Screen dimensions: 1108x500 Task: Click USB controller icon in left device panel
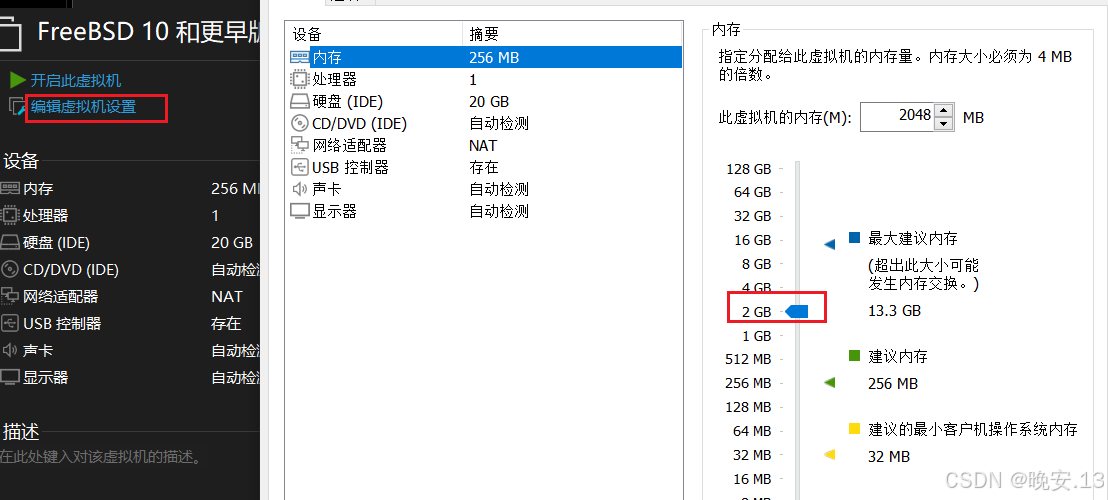(x=10, y=323)
